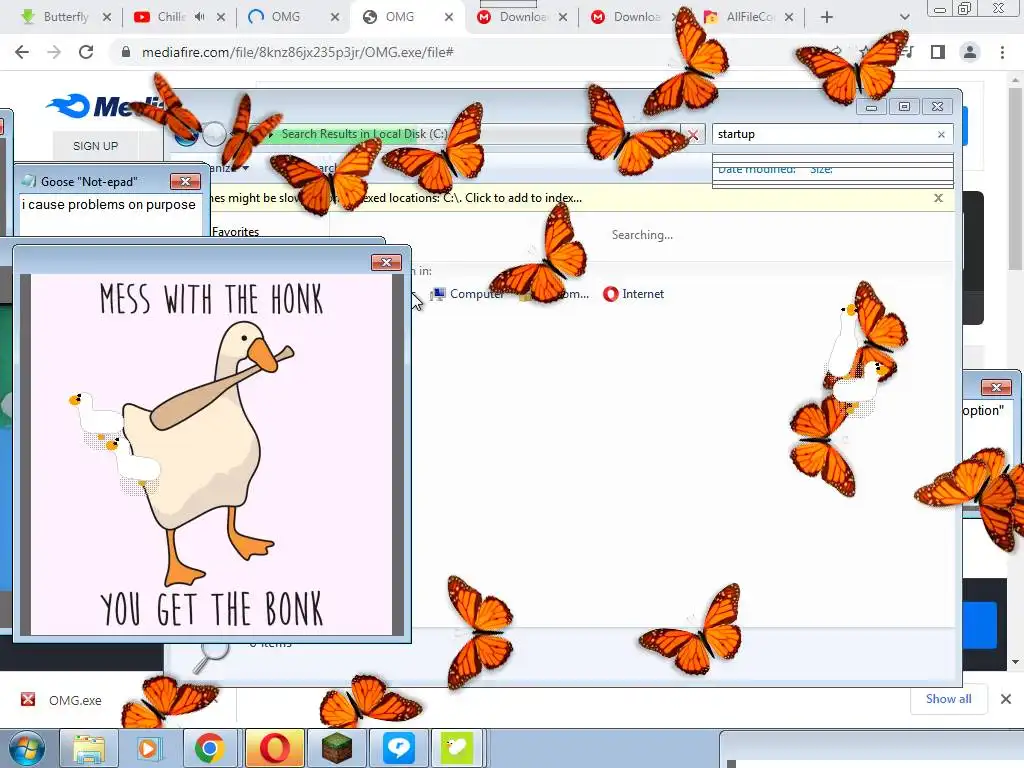
Task: Mute the Chill tab audio icon
Action: coord(200,17)
